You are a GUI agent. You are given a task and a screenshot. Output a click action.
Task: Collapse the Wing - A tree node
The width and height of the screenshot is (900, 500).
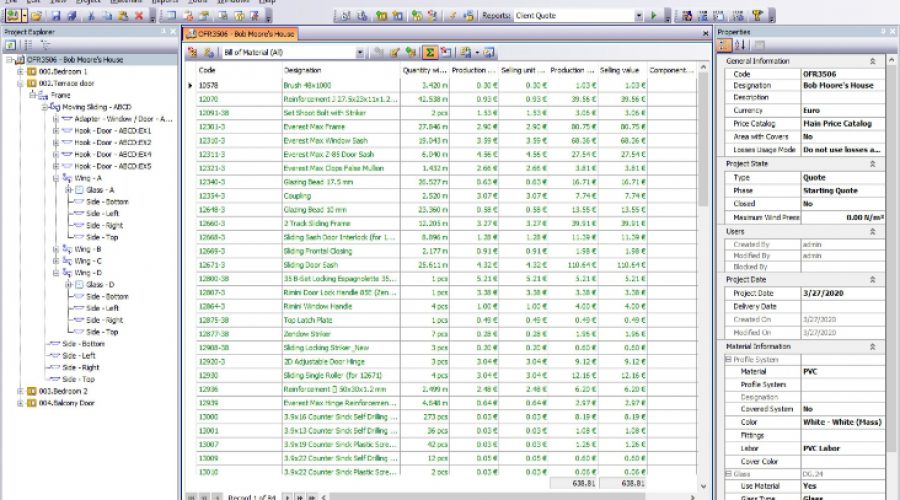tap(56, 179)
